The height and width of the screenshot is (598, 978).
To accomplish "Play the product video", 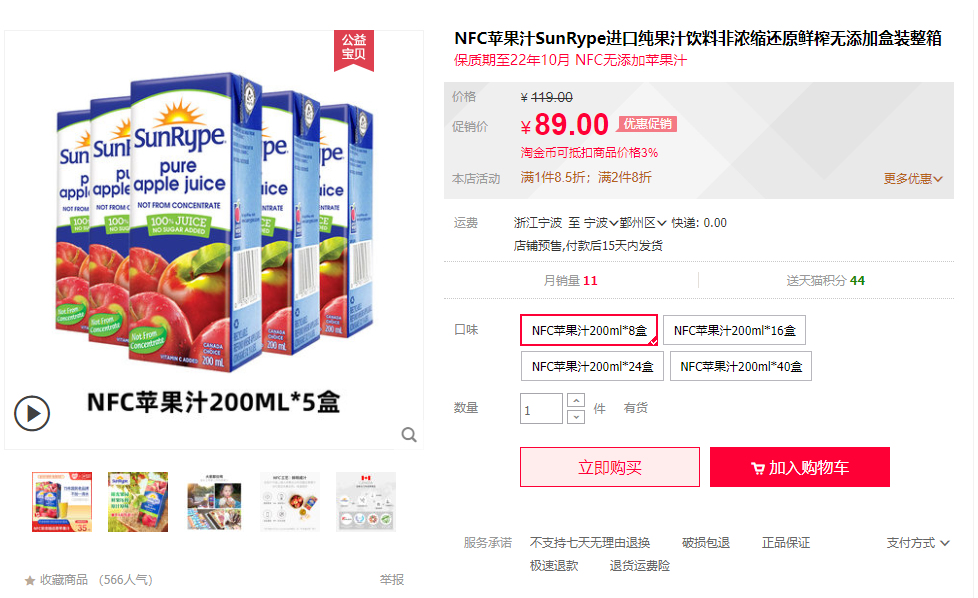I will click(x=32, y=413).
